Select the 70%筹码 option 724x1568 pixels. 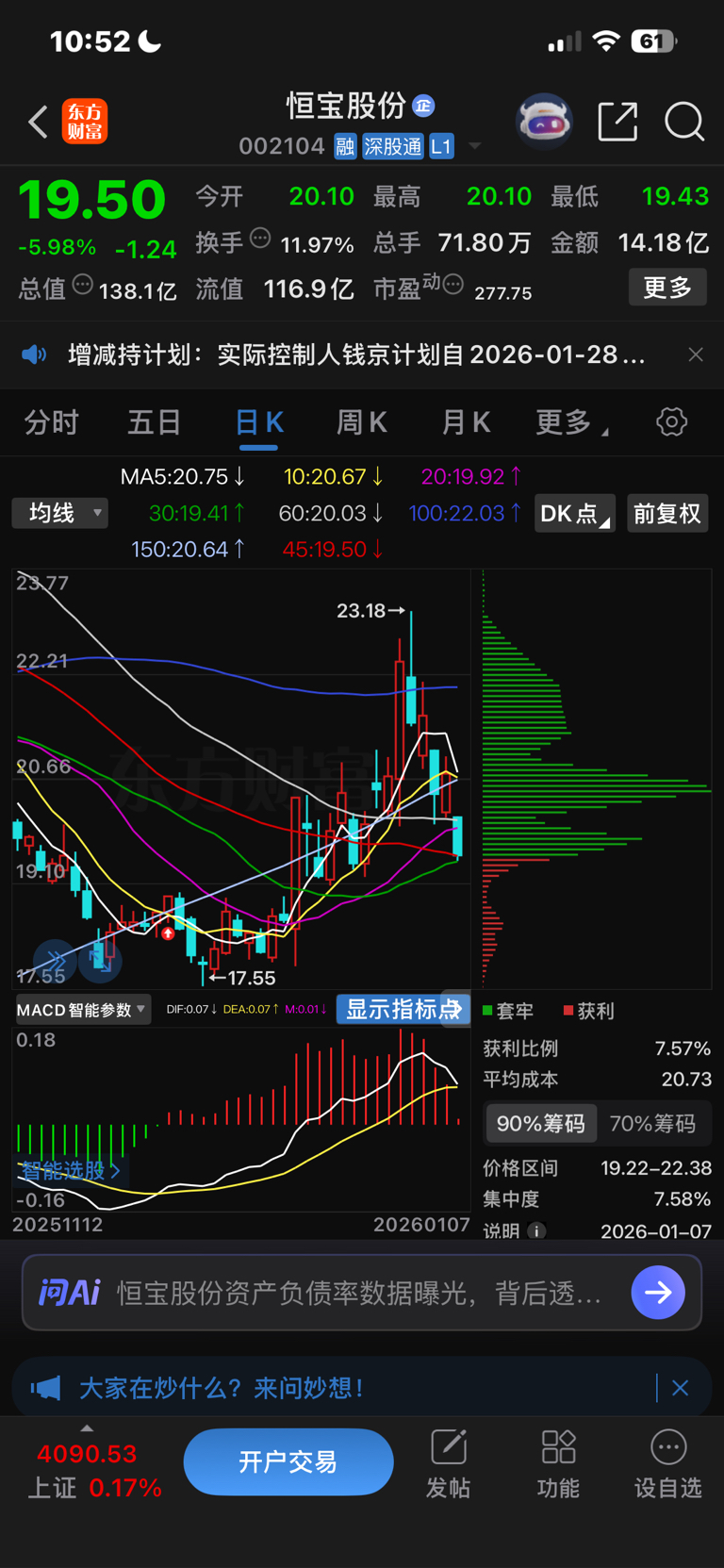652,1124
